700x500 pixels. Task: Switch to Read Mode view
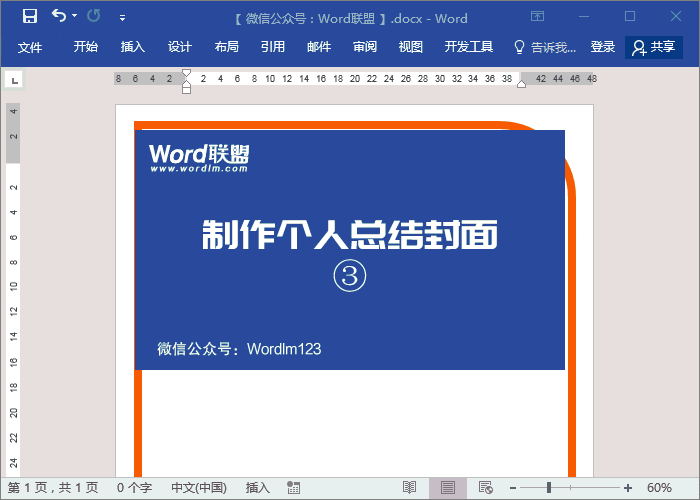[409, 488]
